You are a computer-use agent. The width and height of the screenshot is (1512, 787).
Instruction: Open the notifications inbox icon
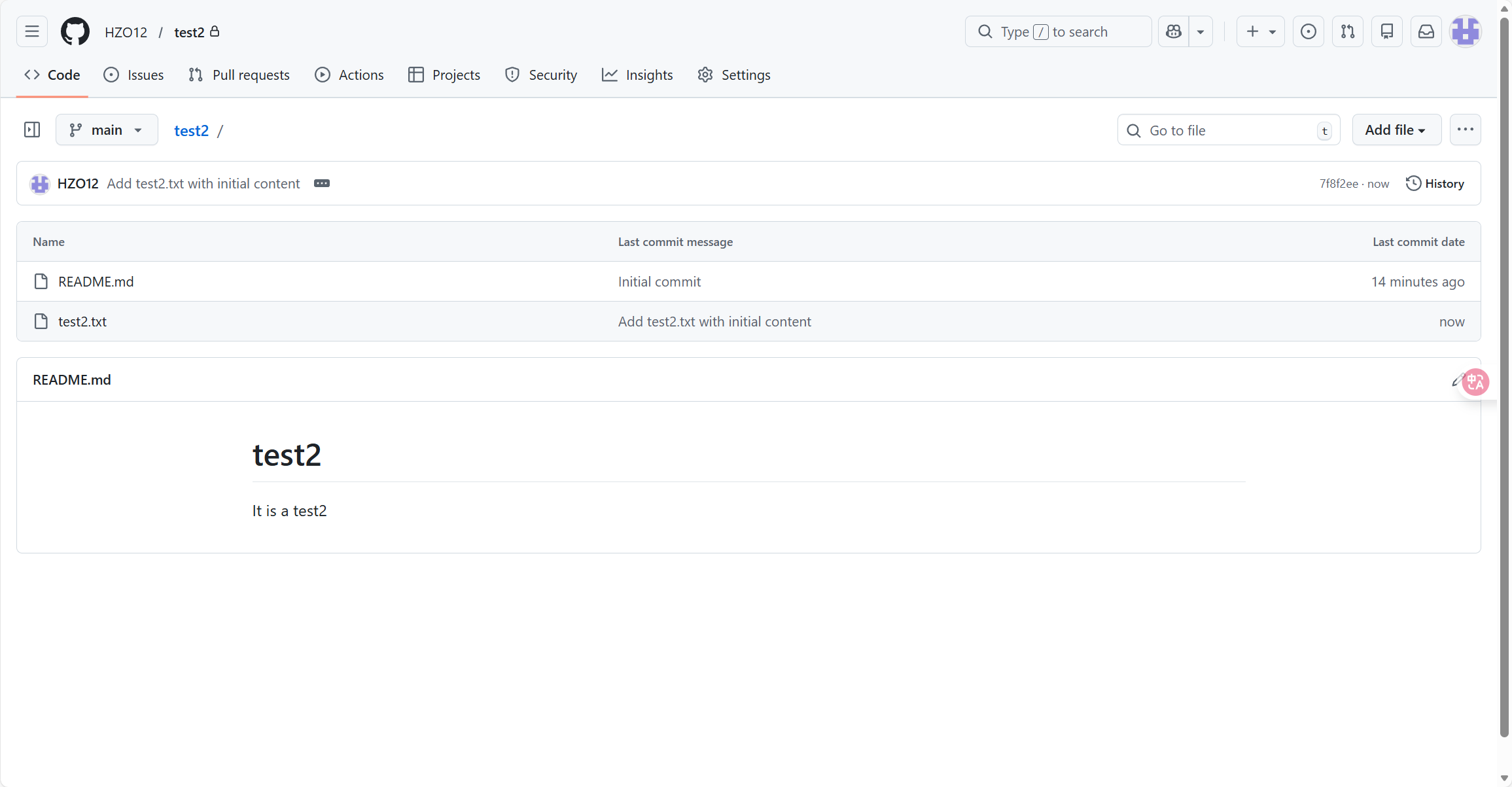(1426, 31)
